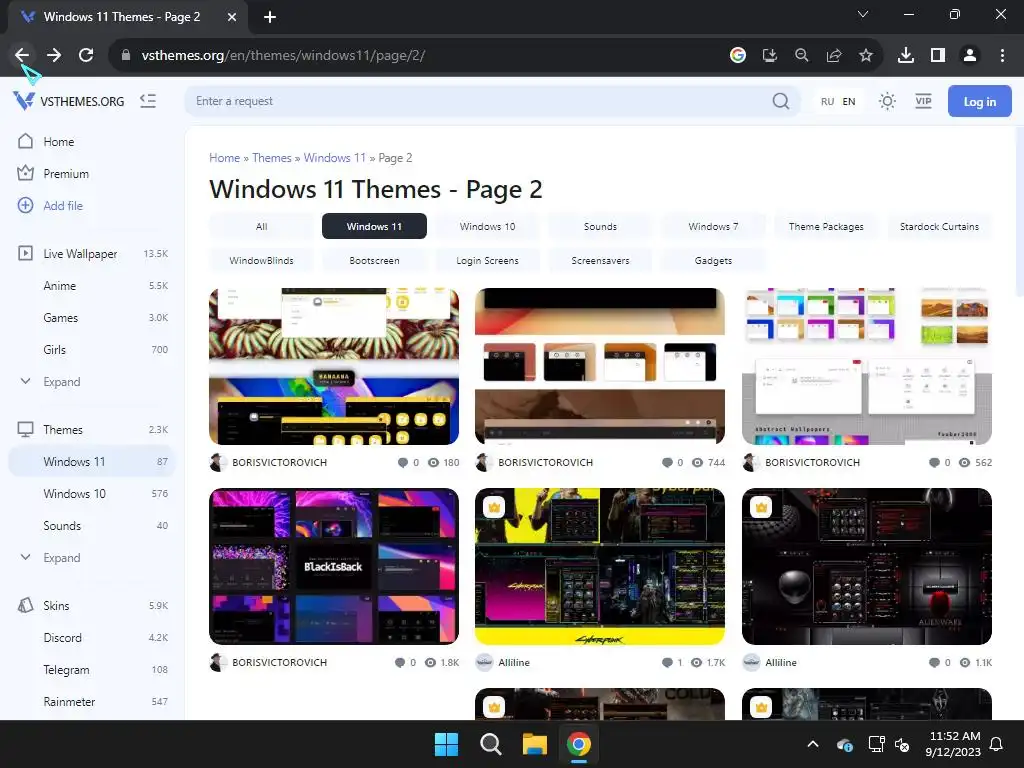Select the Windows 10 filter tab
Image resolution: width=1024 pixels, height=768 pixels.
coord(487,226)
